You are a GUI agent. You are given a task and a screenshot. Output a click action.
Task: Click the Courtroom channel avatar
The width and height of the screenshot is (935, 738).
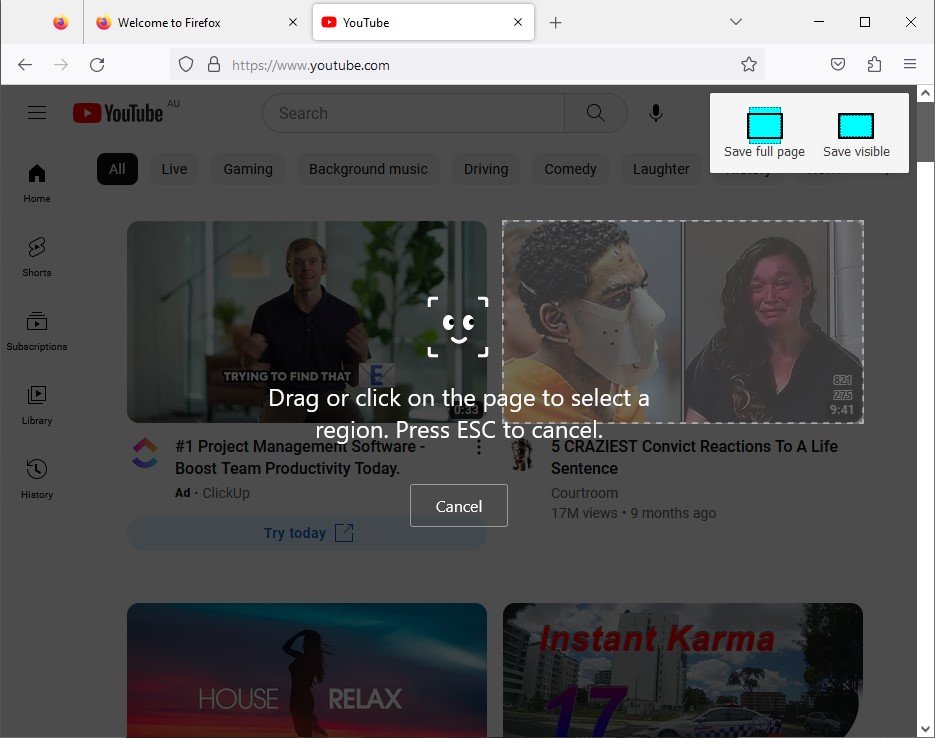click(x=522, y=455)
